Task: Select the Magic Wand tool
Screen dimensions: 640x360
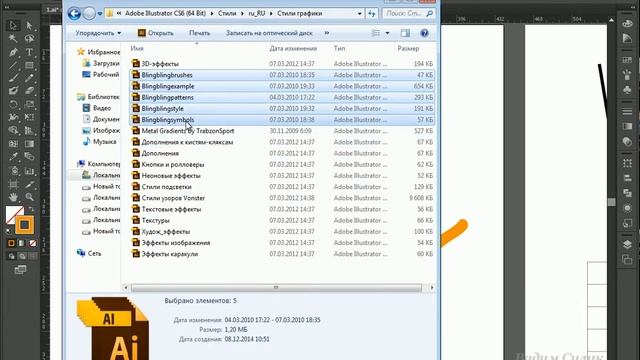Action: click(13, 39)
